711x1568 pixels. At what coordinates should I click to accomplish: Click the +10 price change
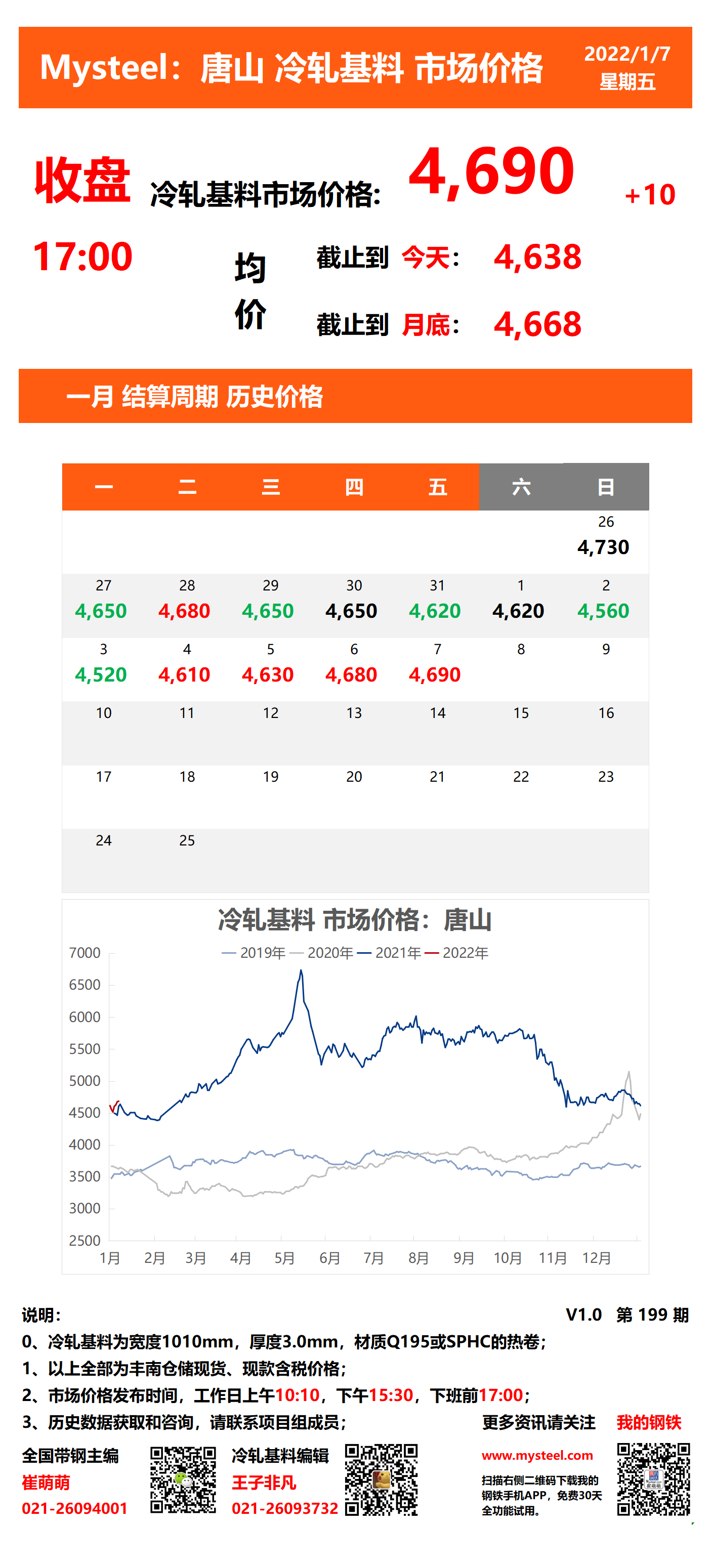[650, 195]
